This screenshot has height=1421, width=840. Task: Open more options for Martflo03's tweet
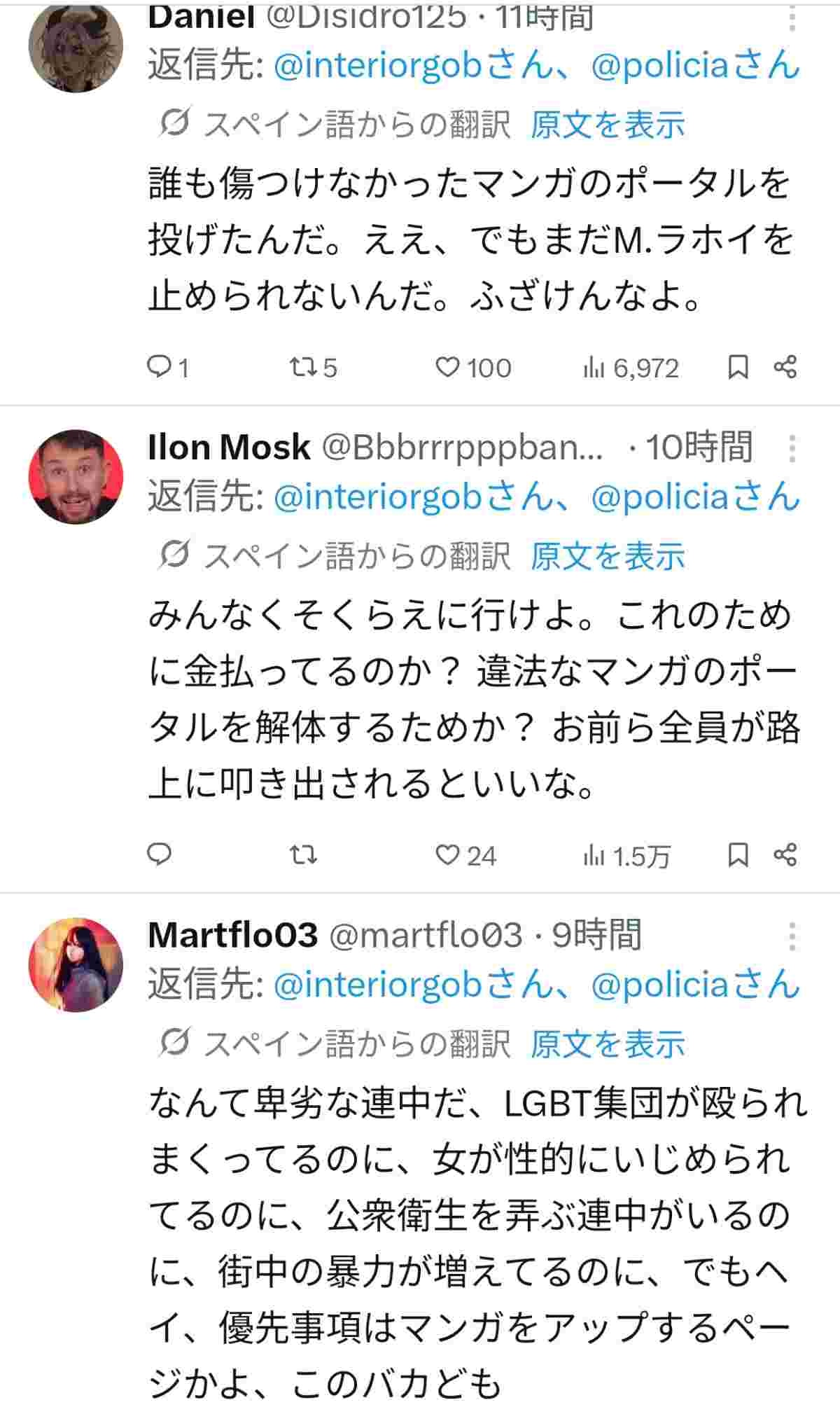pyautogui.click(x=792, y=936)
